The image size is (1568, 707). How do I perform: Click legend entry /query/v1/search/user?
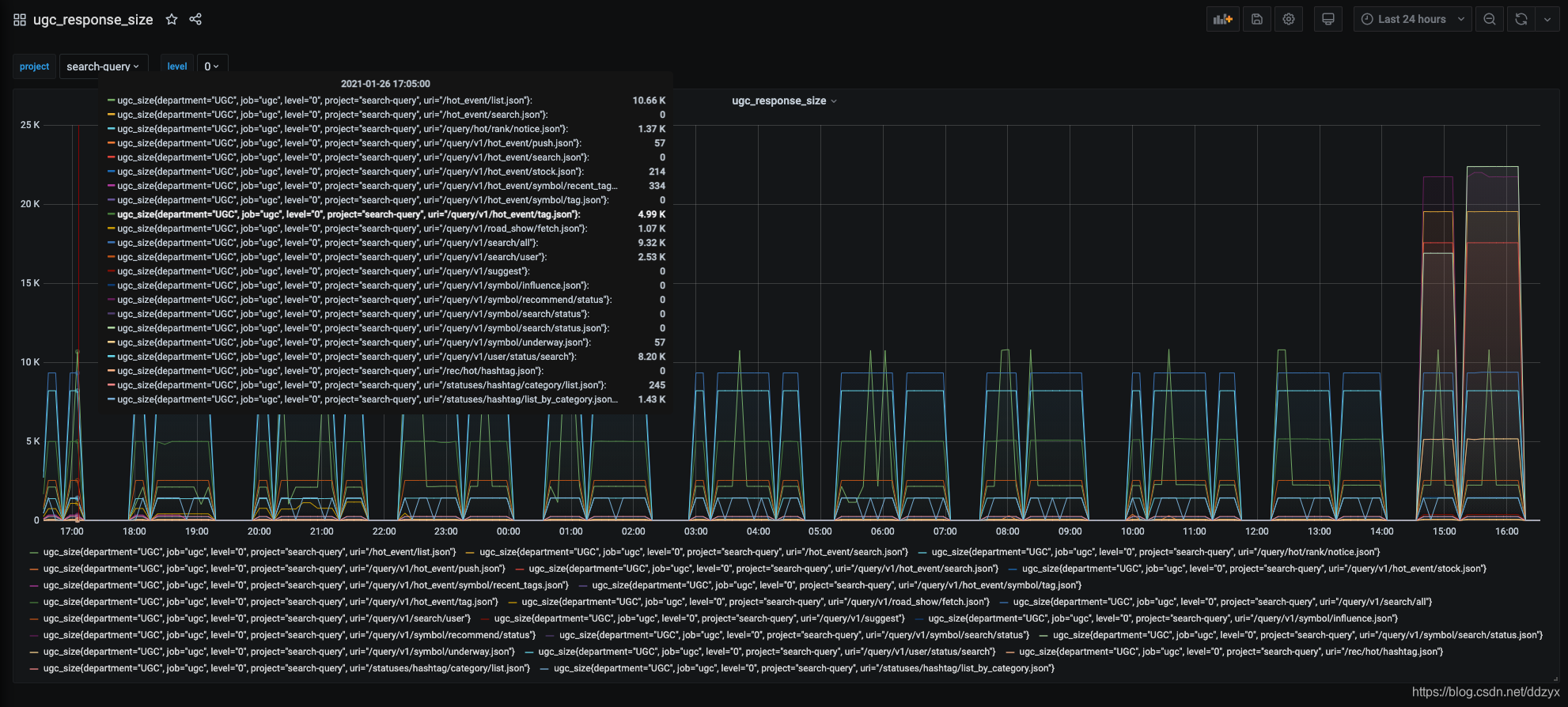pos(257,618)
